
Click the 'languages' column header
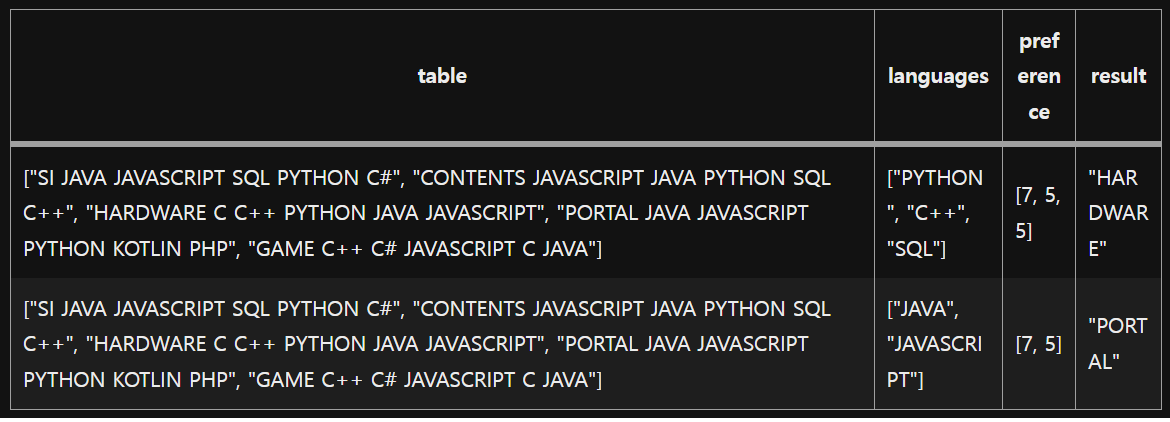pos(938,75)
